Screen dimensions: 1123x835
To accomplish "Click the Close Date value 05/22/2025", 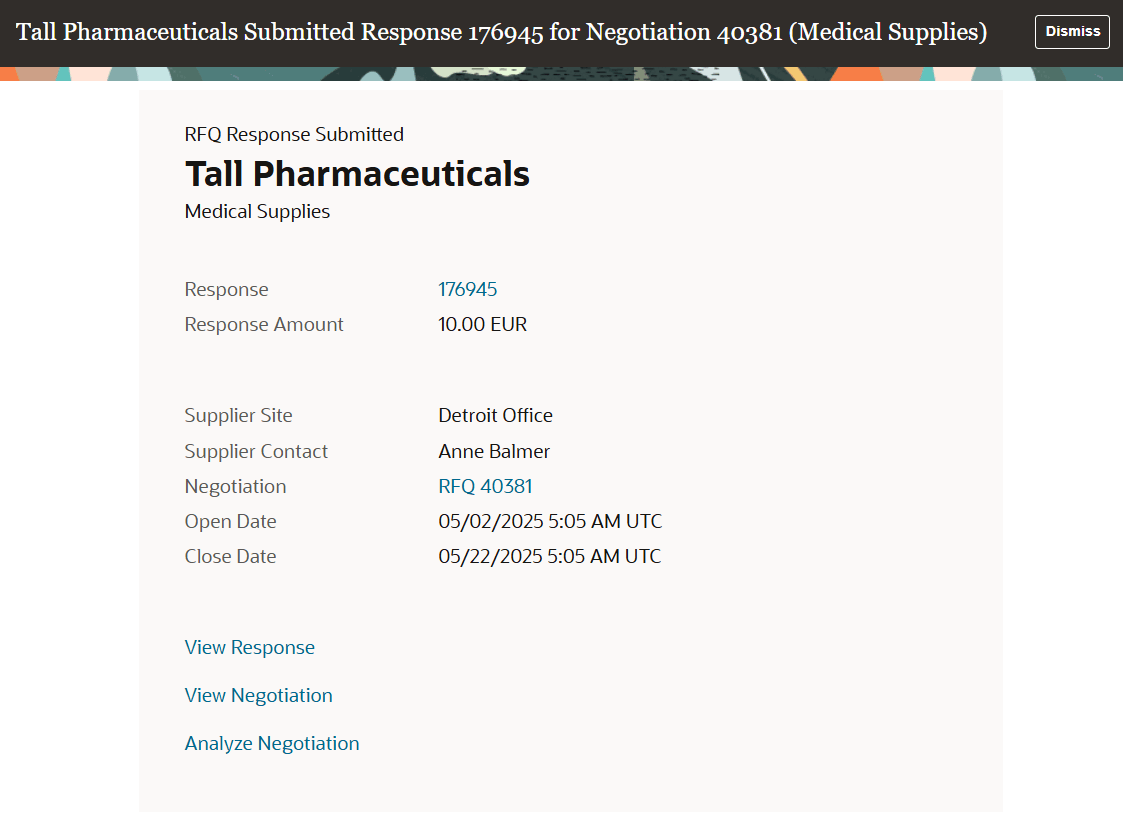I will [x=549, y=556].
